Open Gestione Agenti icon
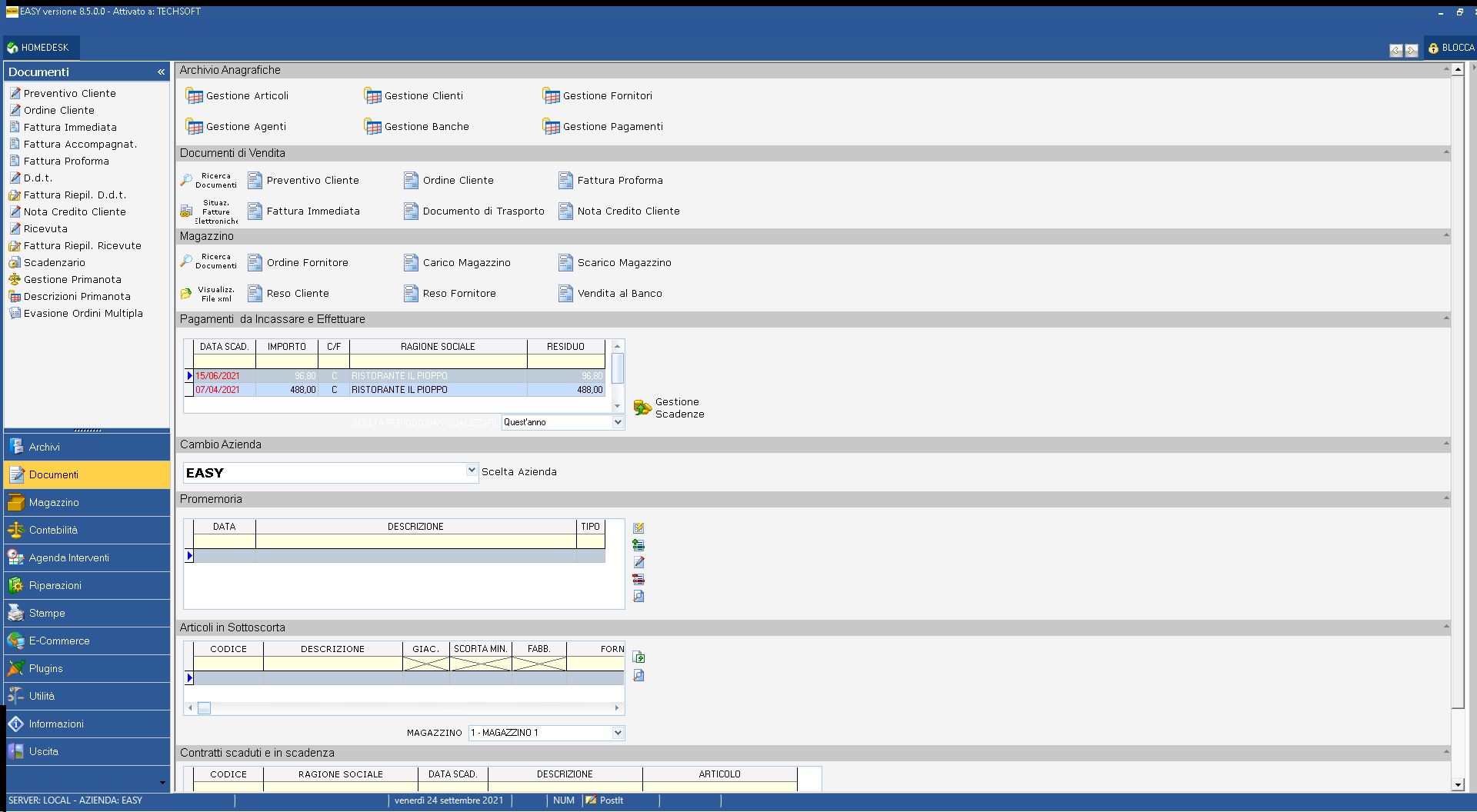Screen dimensions: 1477x812 pos(194,127)
